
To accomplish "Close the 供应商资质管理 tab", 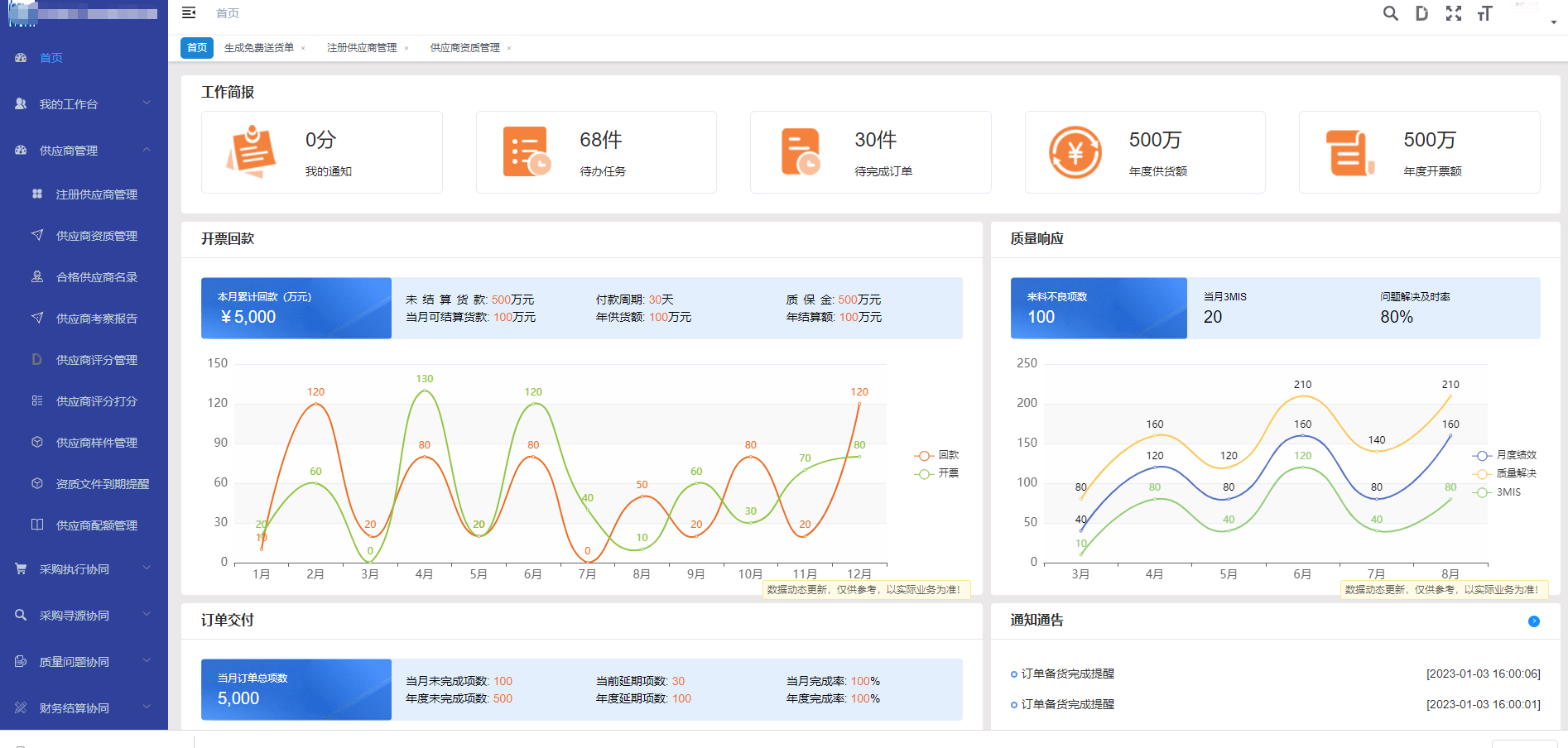I will click(x=509, y=49).
